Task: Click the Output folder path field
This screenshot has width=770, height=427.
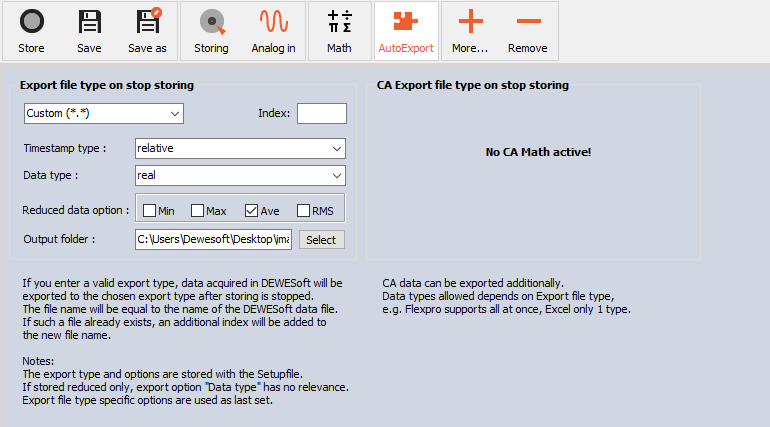Action: click(213, 239)
